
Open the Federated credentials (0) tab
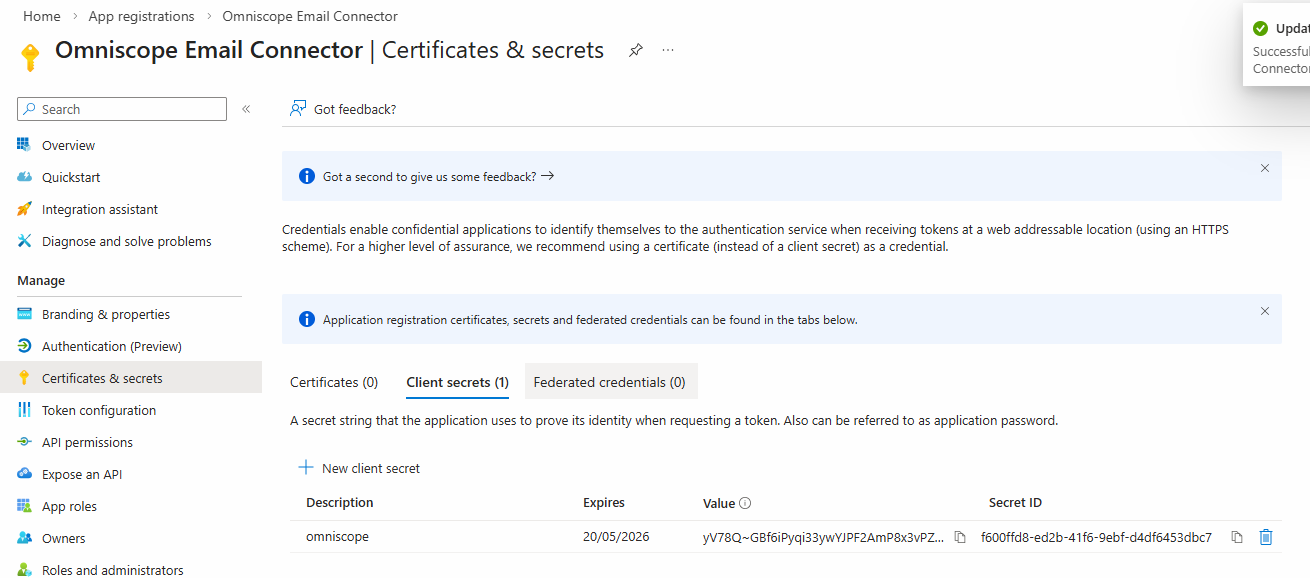610,382
